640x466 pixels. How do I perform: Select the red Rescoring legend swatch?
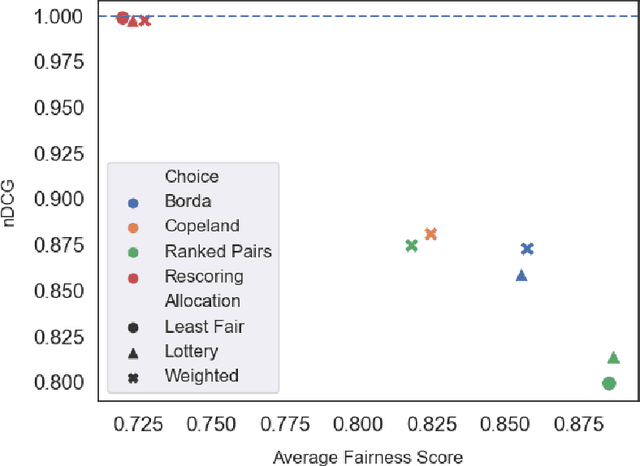click(133, 277)
